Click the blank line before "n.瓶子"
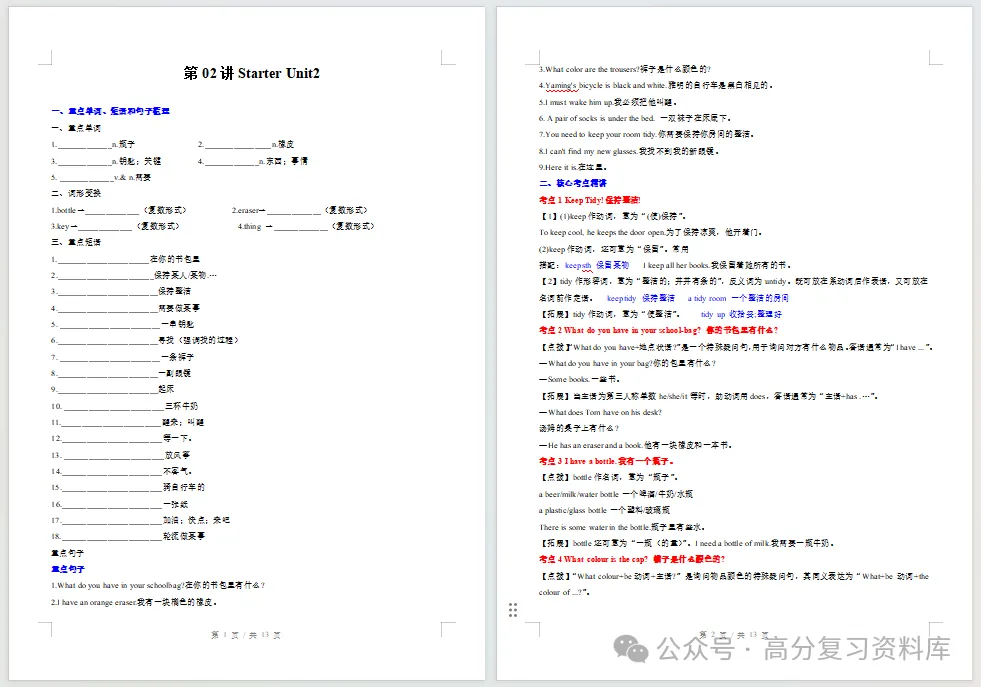981x687 pixels. coord(84,145)
